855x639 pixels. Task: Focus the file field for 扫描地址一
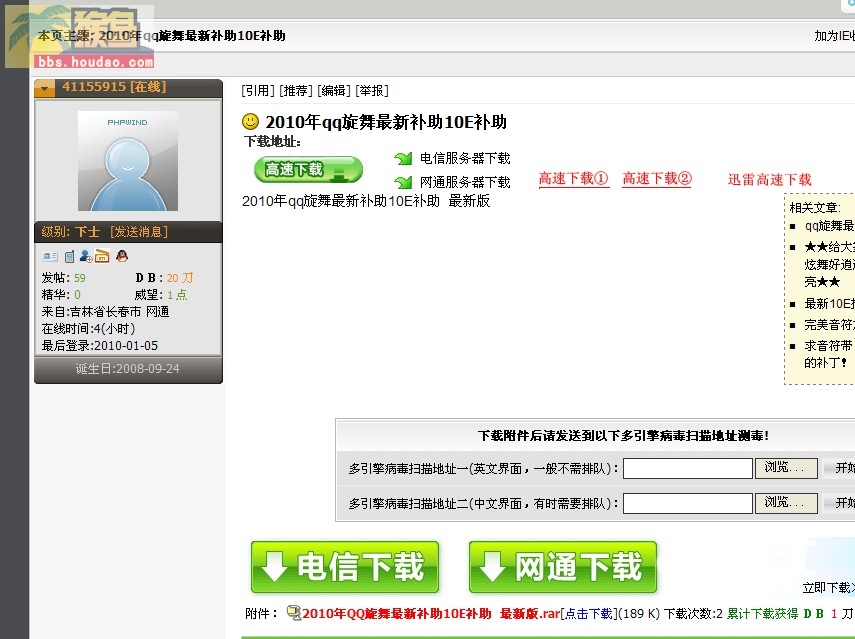click(x=688, y=468)
